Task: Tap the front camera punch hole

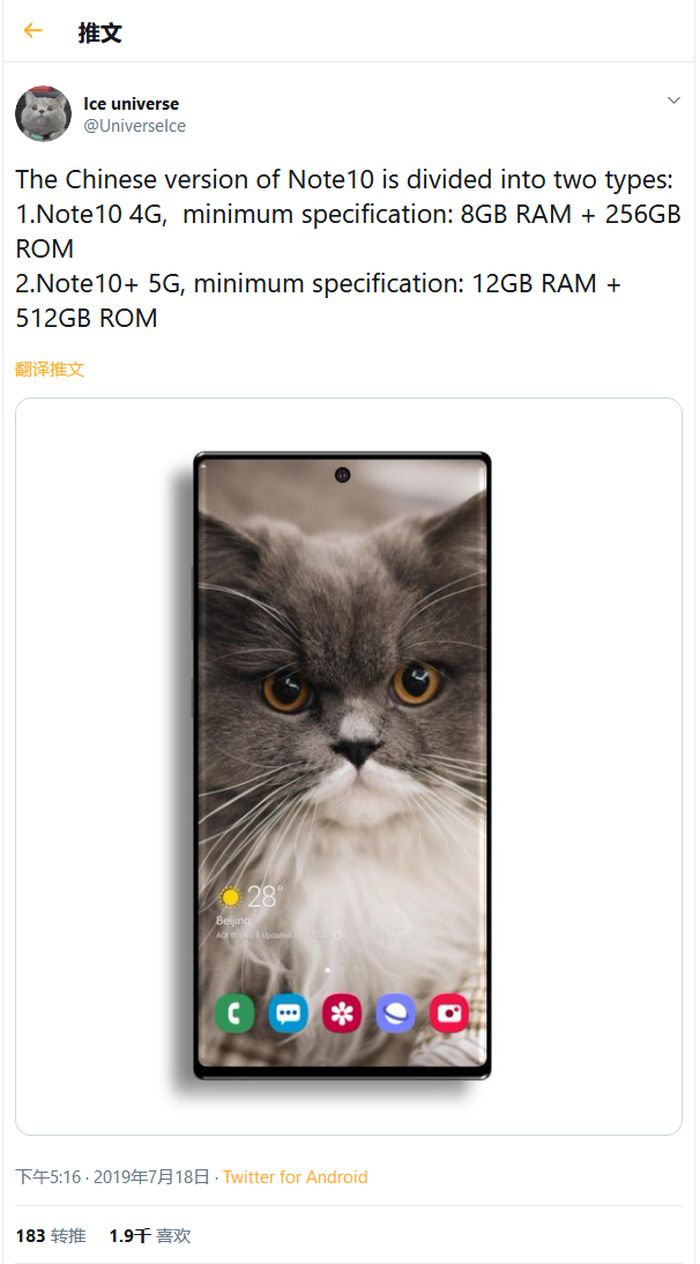Action: point(343,474)
